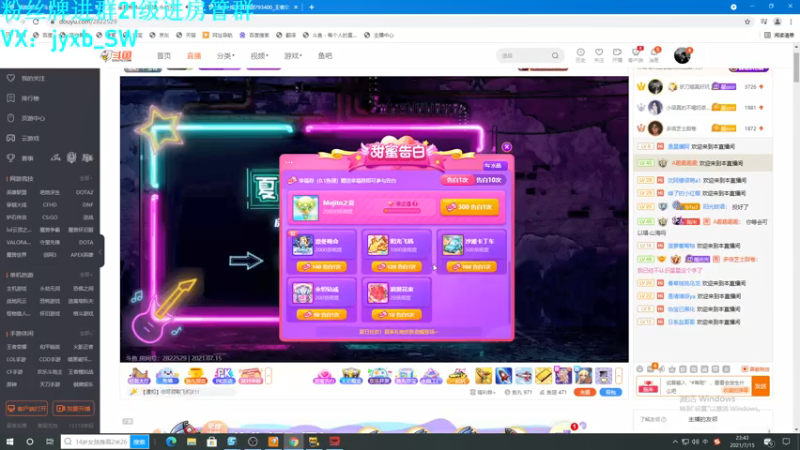
Task: Click the 客户端打开 button
Action: coord(27,409)
